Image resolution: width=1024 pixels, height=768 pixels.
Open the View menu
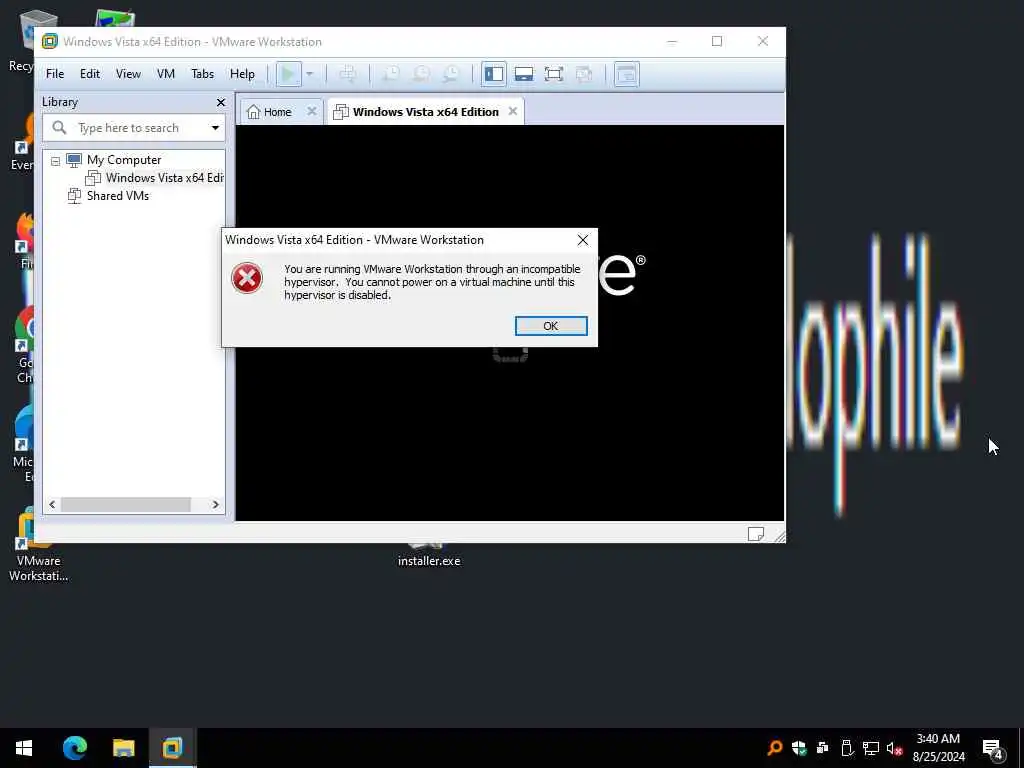(x=128, y=74)
